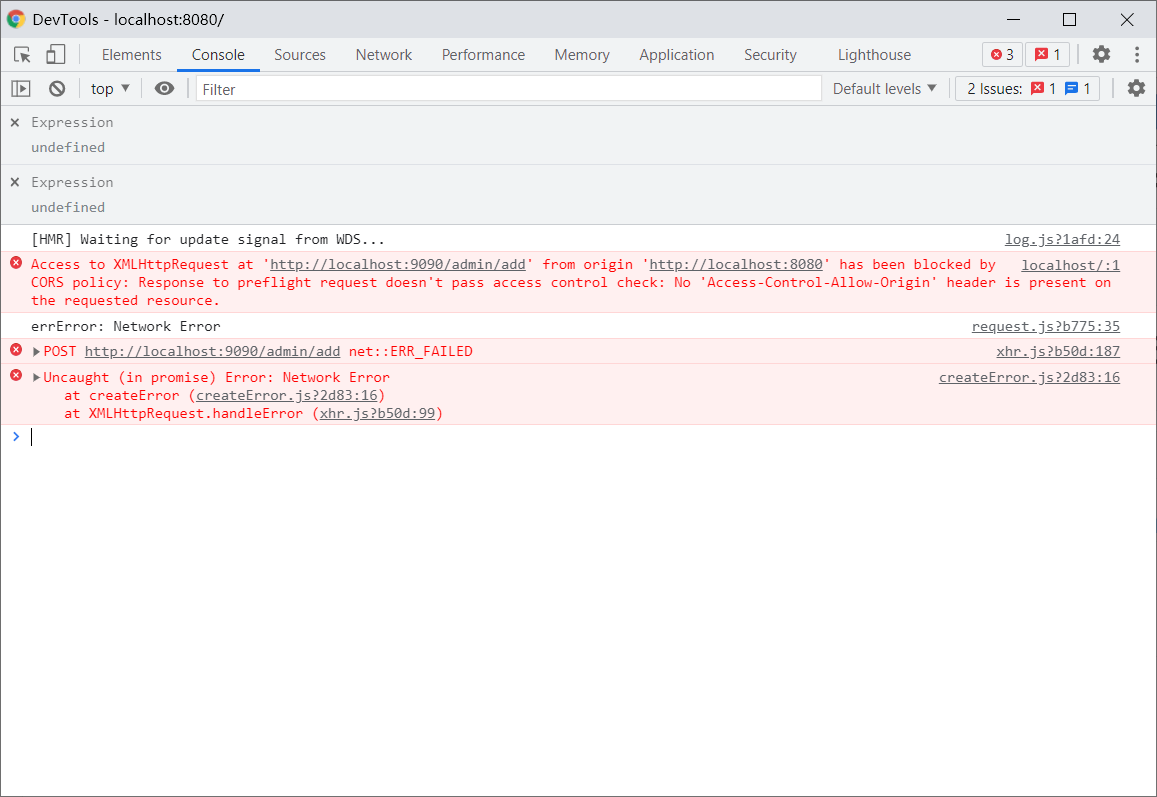This screenshot has height=797, width=1157.
Task: Open the DevTools settings gear
Action: coord(1101,54)
